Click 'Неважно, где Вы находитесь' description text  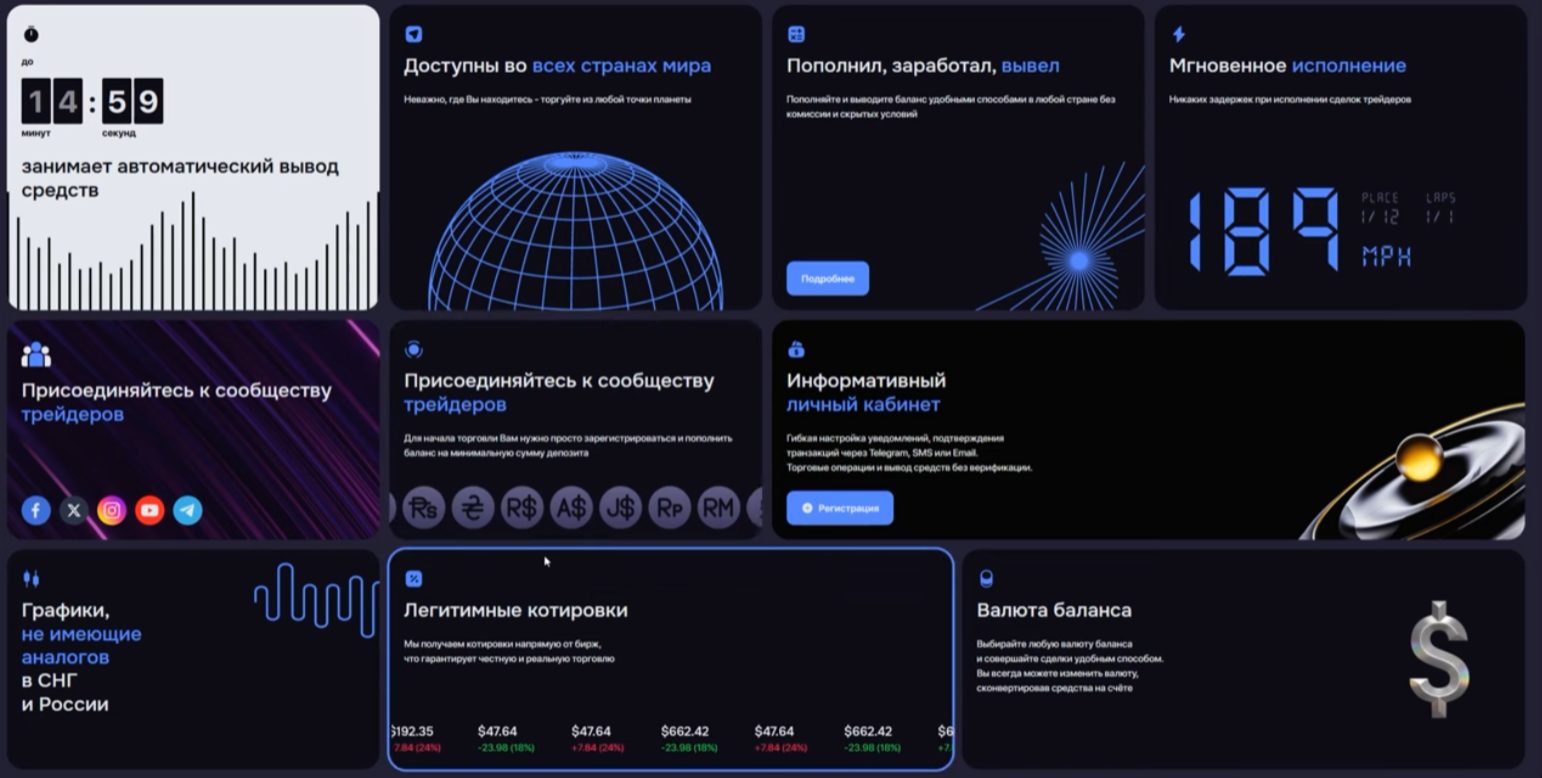(548, 99)
